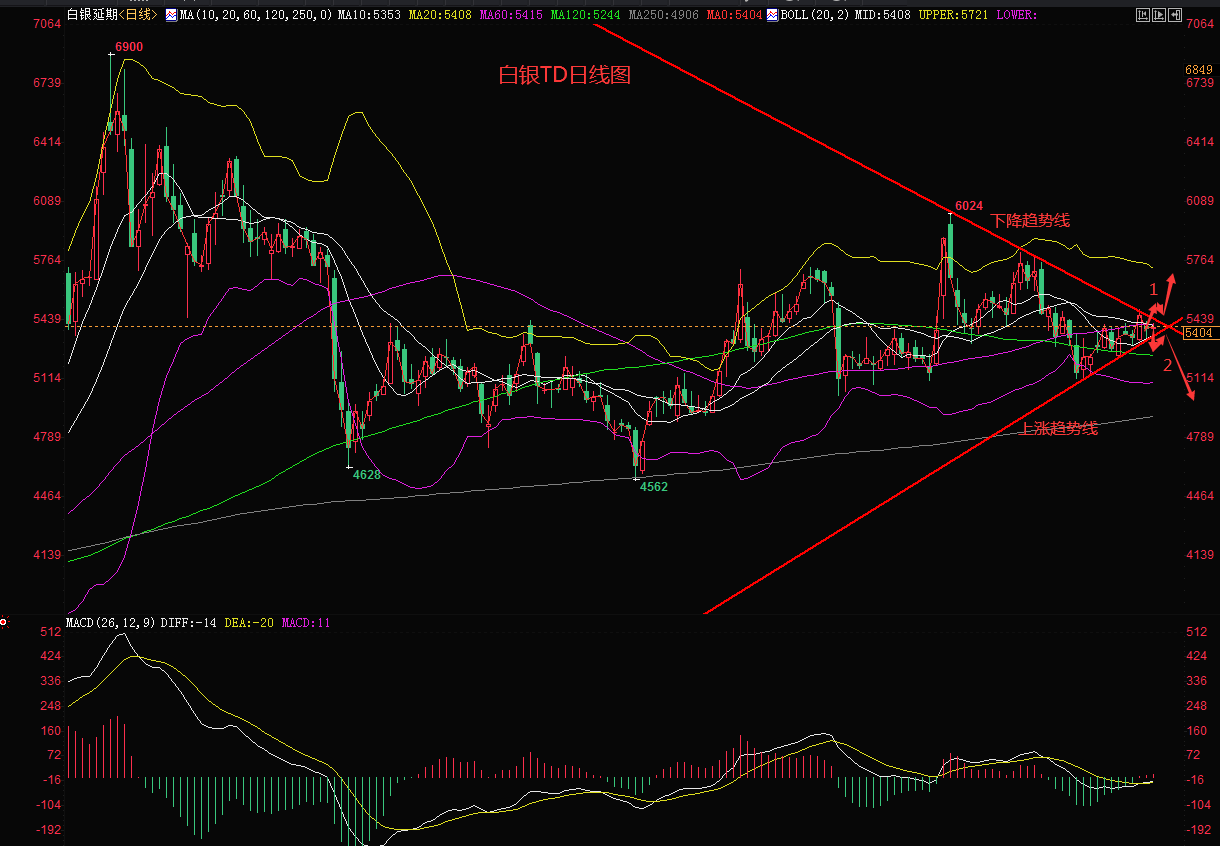Click the indicator icon before MA(10,20,60,120,250,0)

[171, 15]
